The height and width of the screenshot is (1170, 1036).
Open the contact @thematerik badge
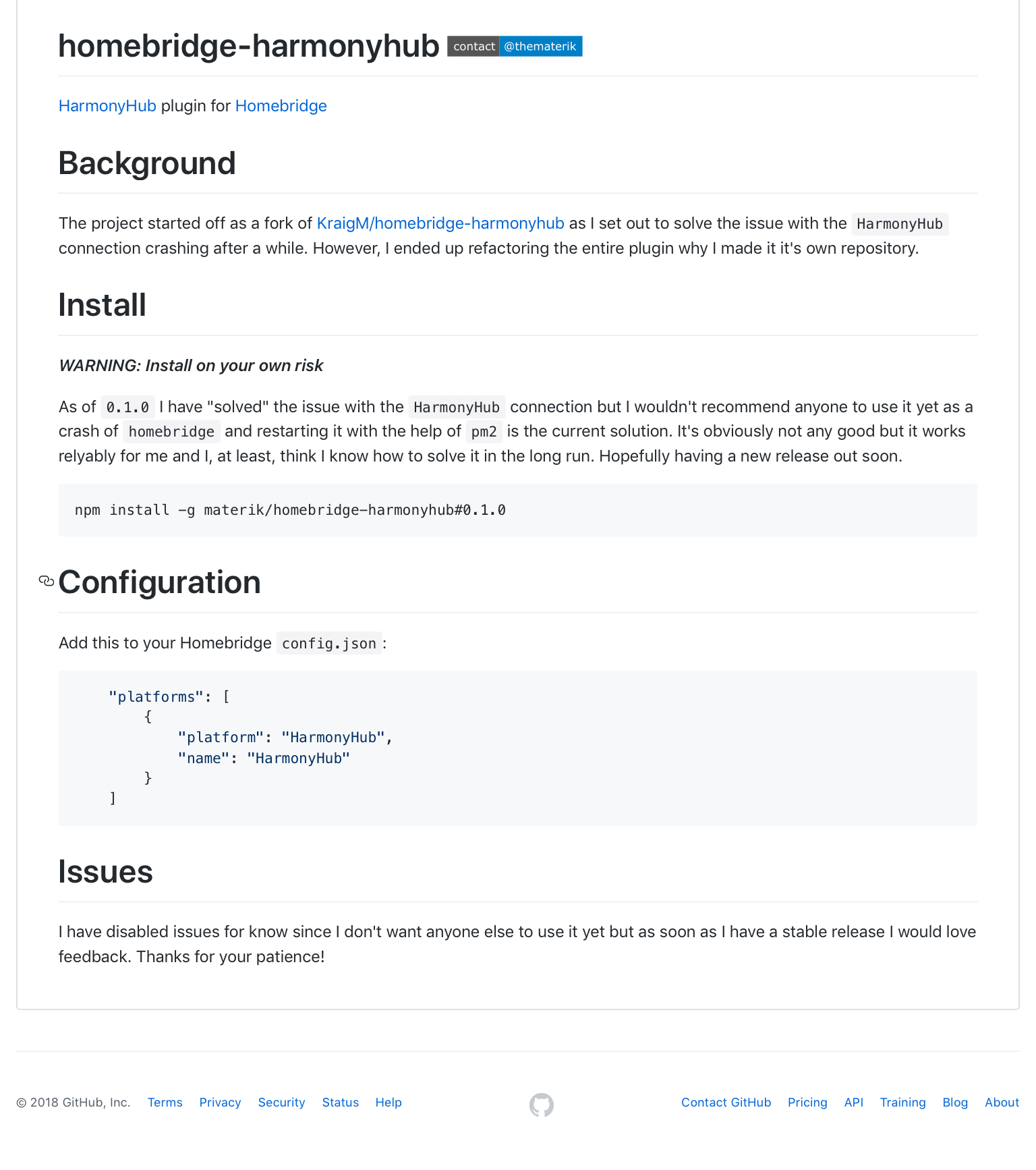(515, 47)
